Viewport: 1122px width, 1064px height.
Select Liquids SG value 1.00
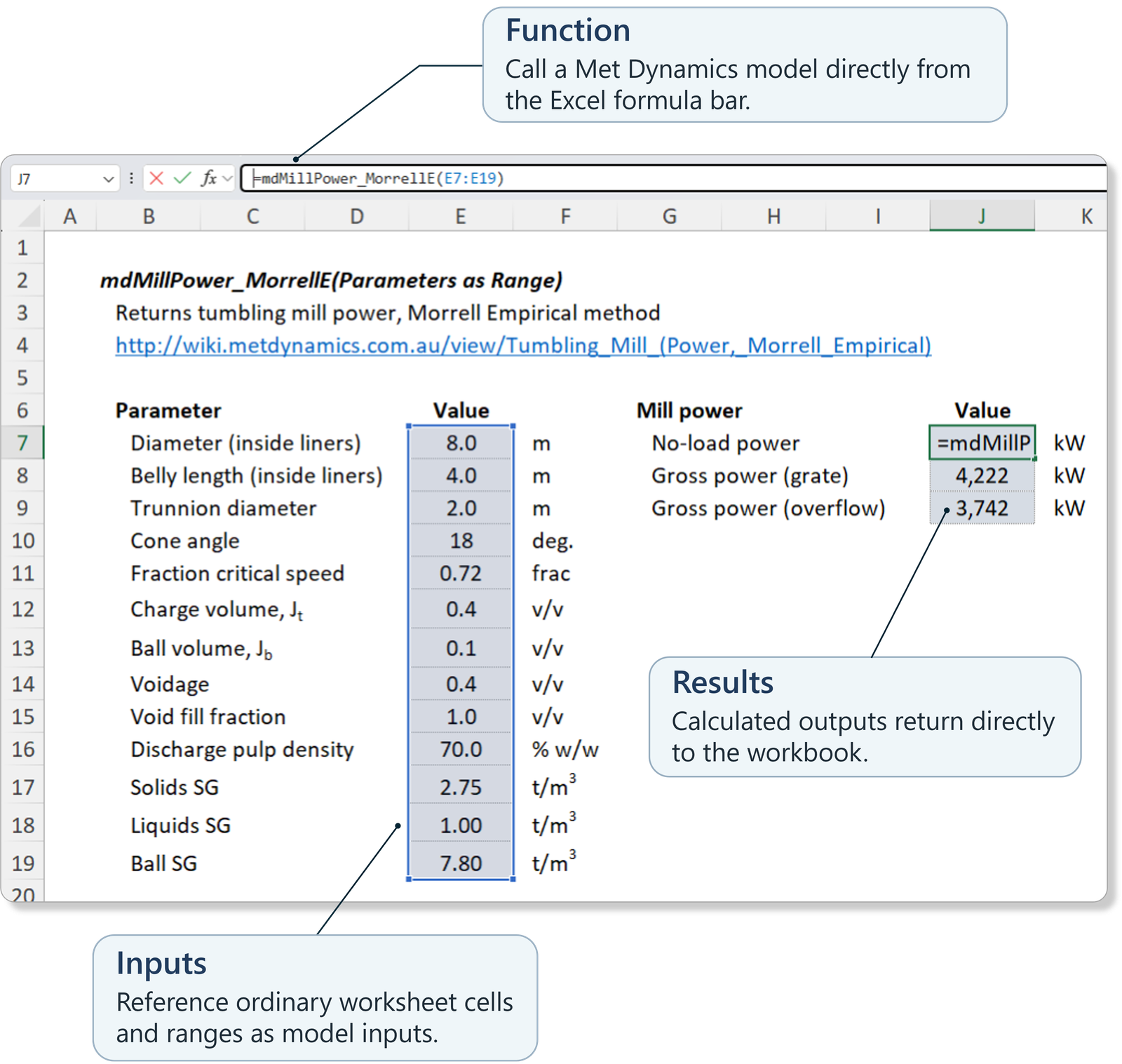click(461, 825)
